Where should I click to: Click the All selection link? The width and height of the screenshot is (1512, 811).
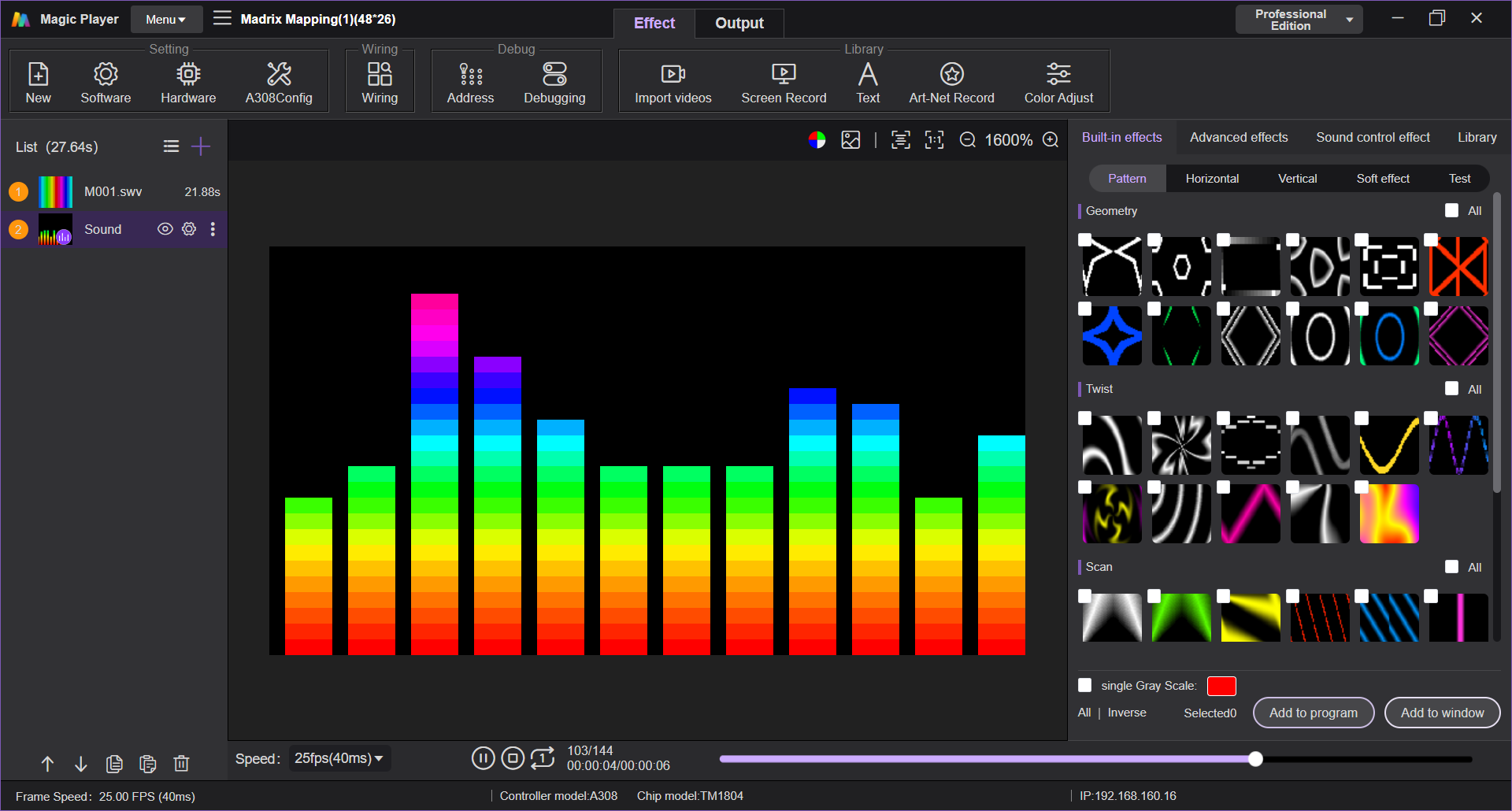1084,713
